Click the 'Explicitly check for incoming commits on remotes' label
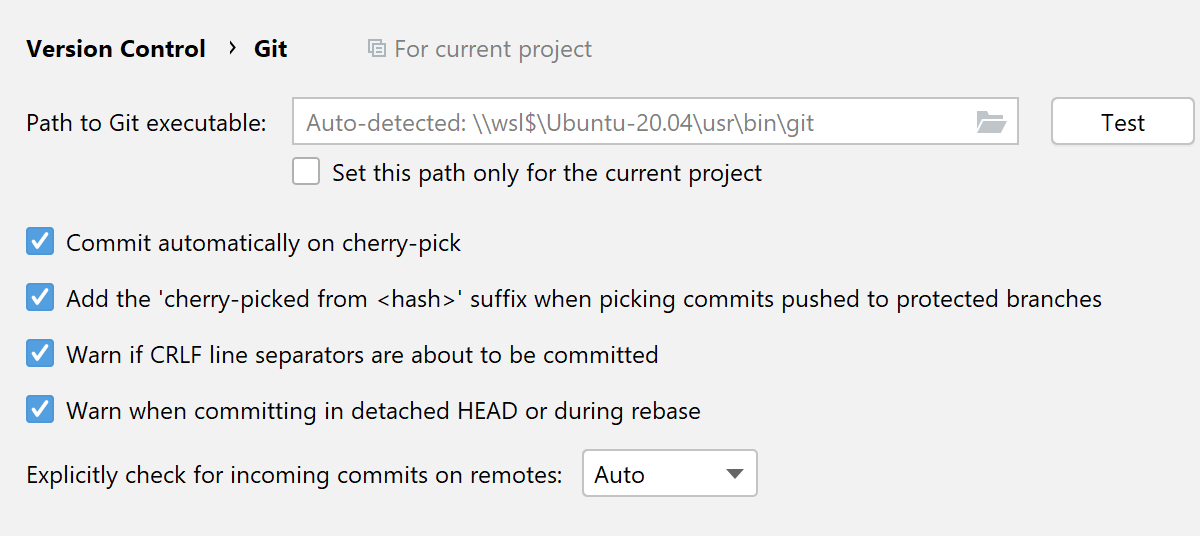The image size is (1200, 536). click(x=295, y=475)
